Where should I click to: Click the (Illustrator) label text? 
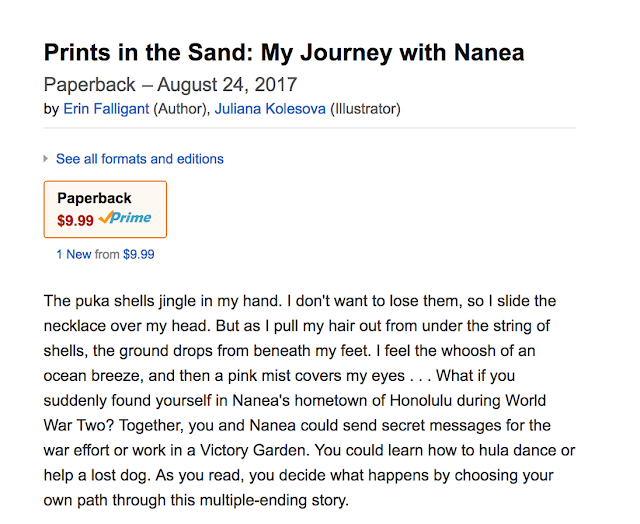tap(365, 109)
